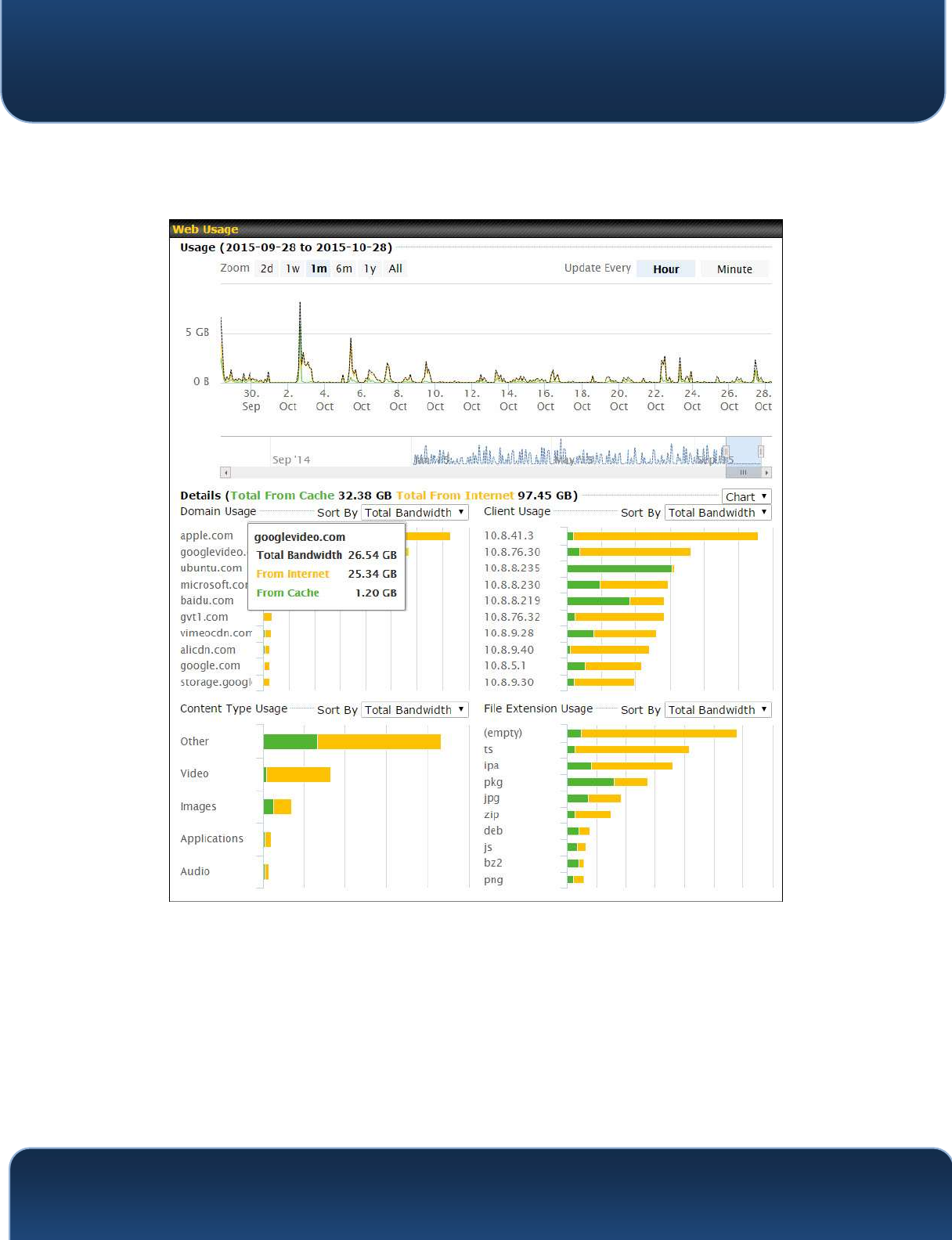Click the deb file extension label

point(493,831)
